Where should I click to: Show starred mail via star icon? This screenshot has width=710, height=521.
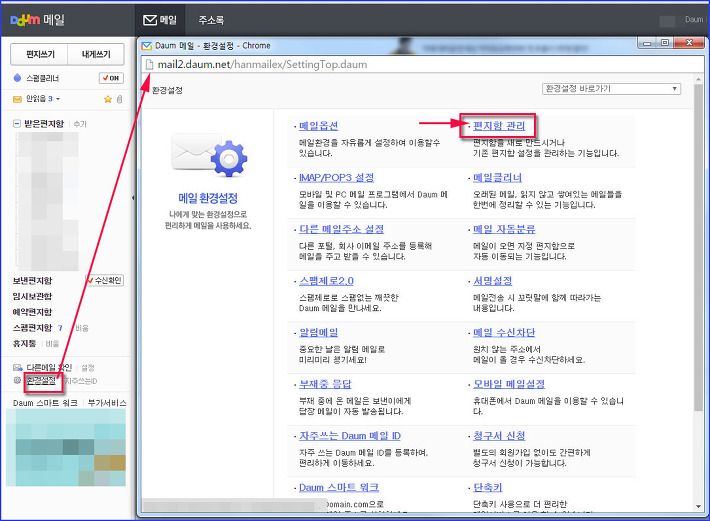108,99
